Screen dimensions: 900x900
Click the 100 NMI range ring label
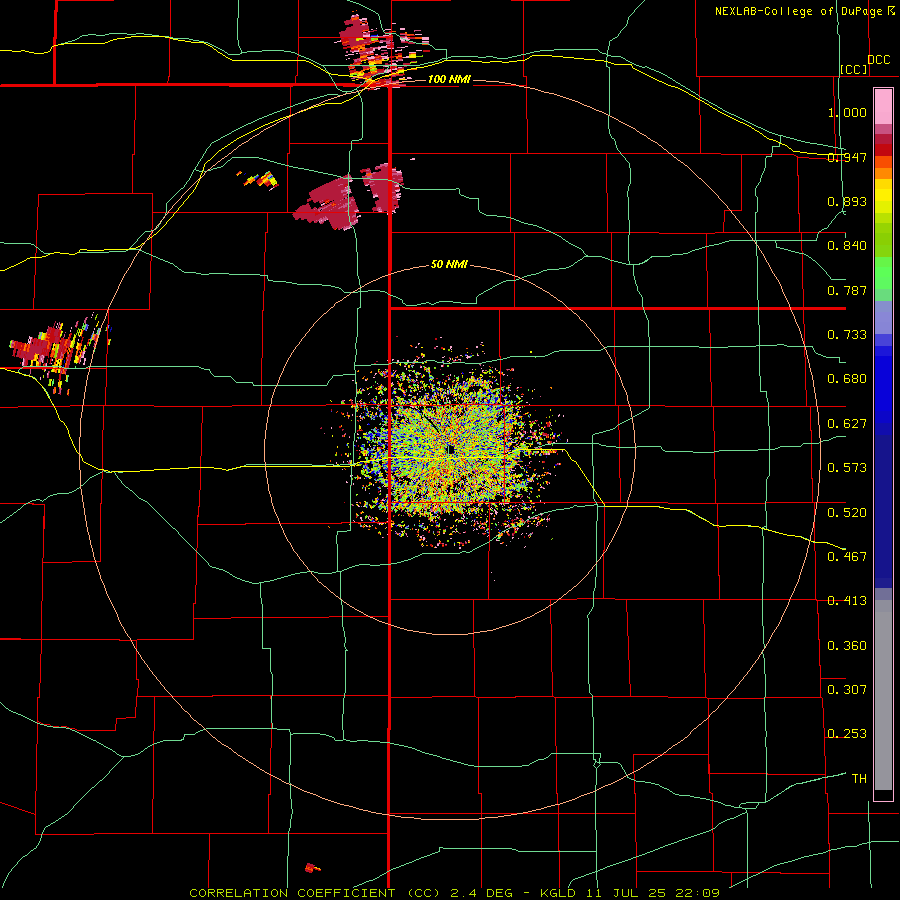tap(449, 79)
